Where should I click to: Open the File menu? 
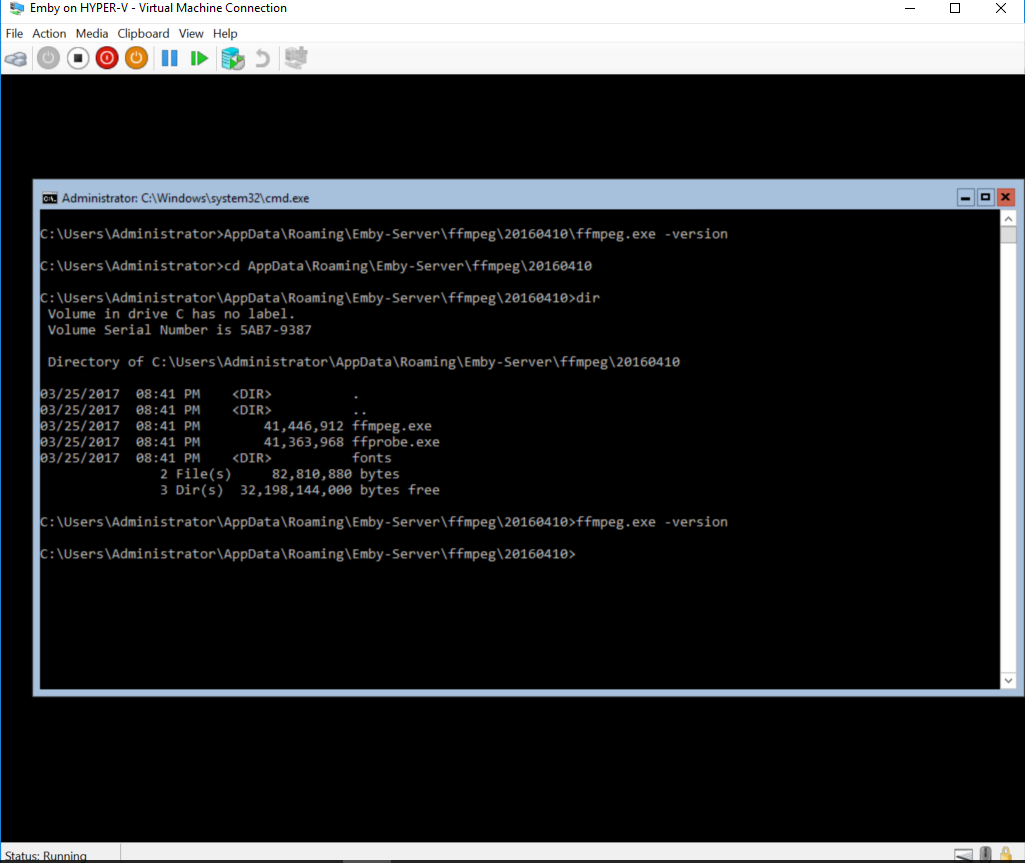pos(14,33)
